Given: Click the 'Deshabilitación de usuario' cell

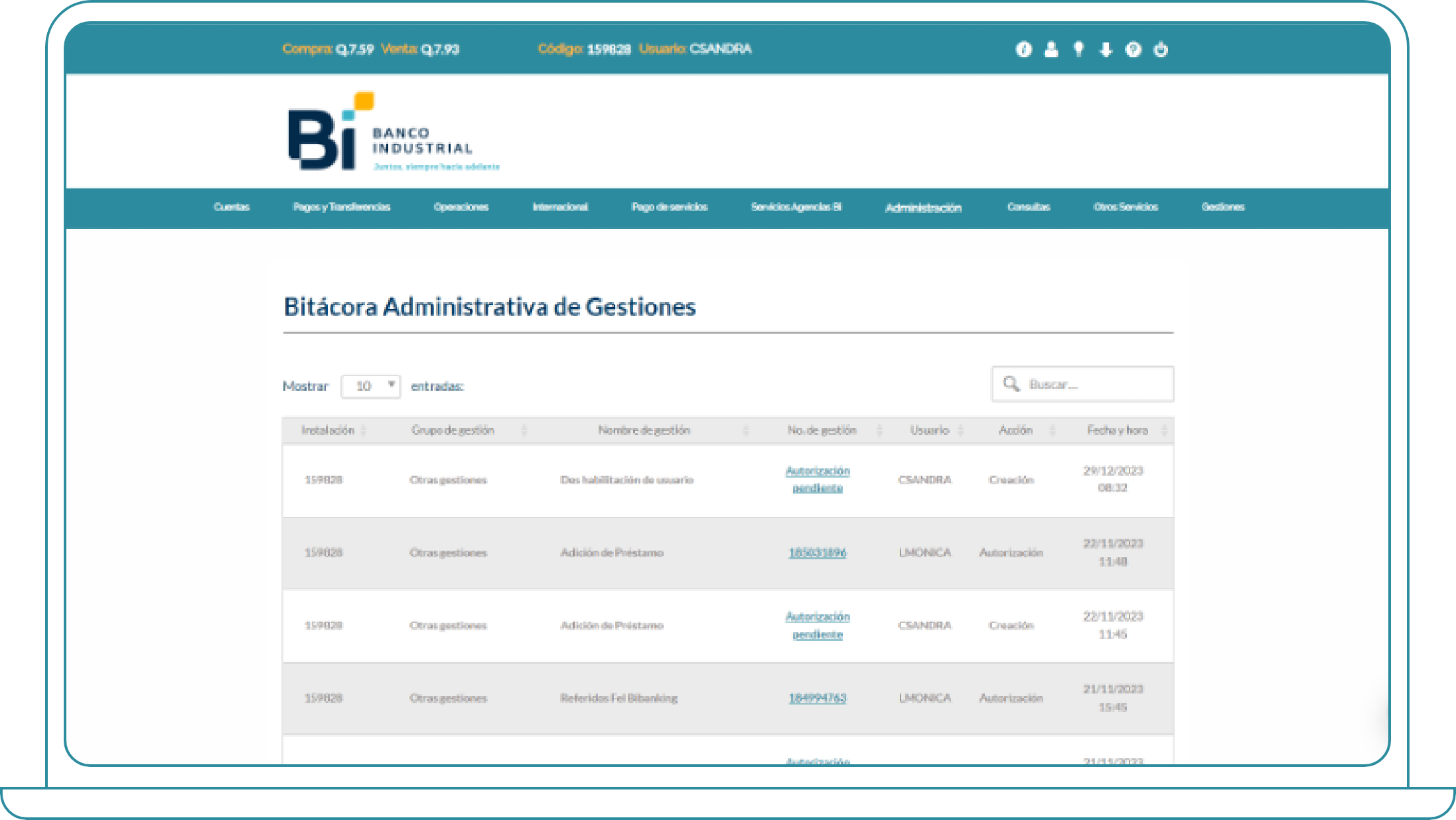Looking at the screenshot, I should [x=627, y=480].
